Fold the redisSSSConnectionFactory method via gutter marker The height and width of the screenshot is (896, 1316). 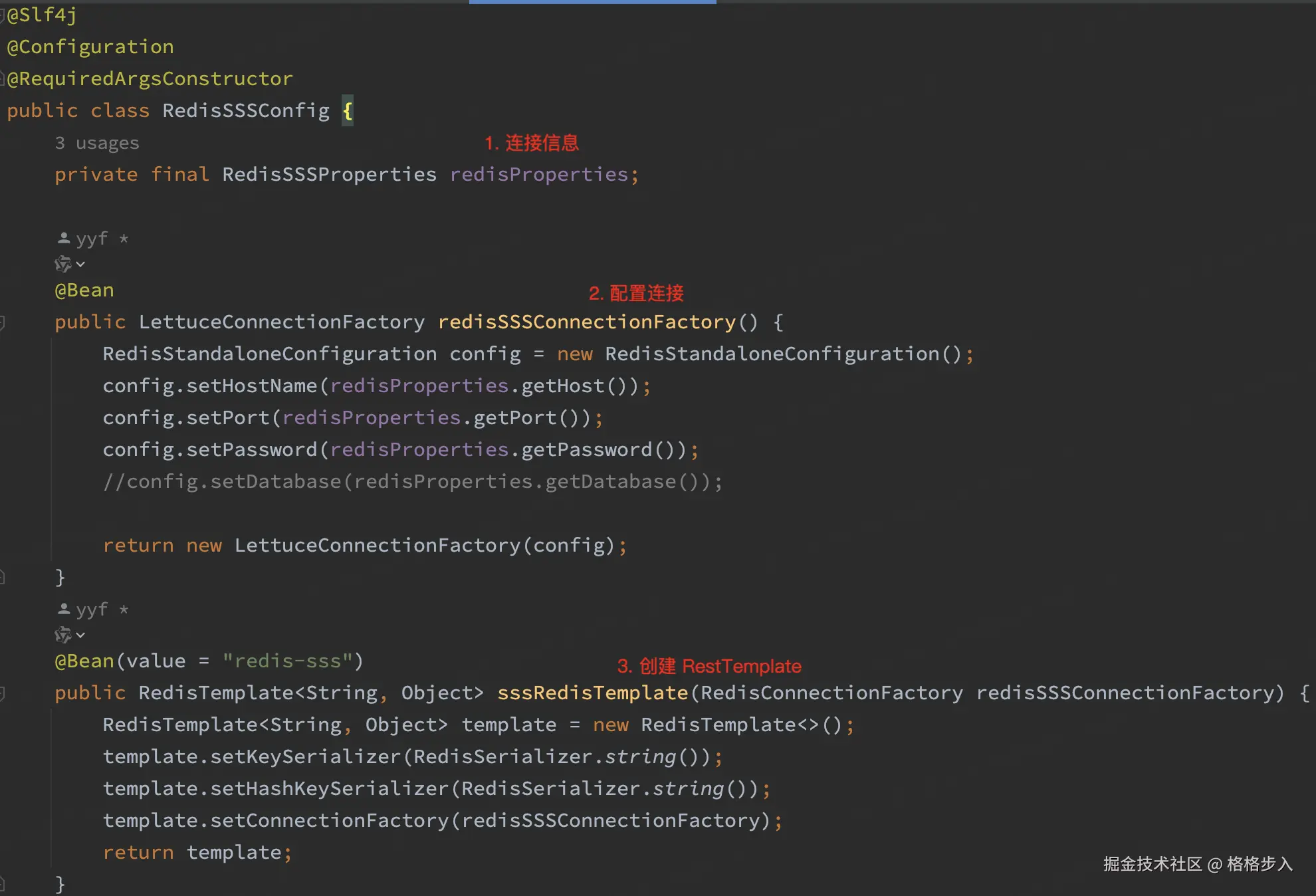pyautogui.click(x=3, y=323)
